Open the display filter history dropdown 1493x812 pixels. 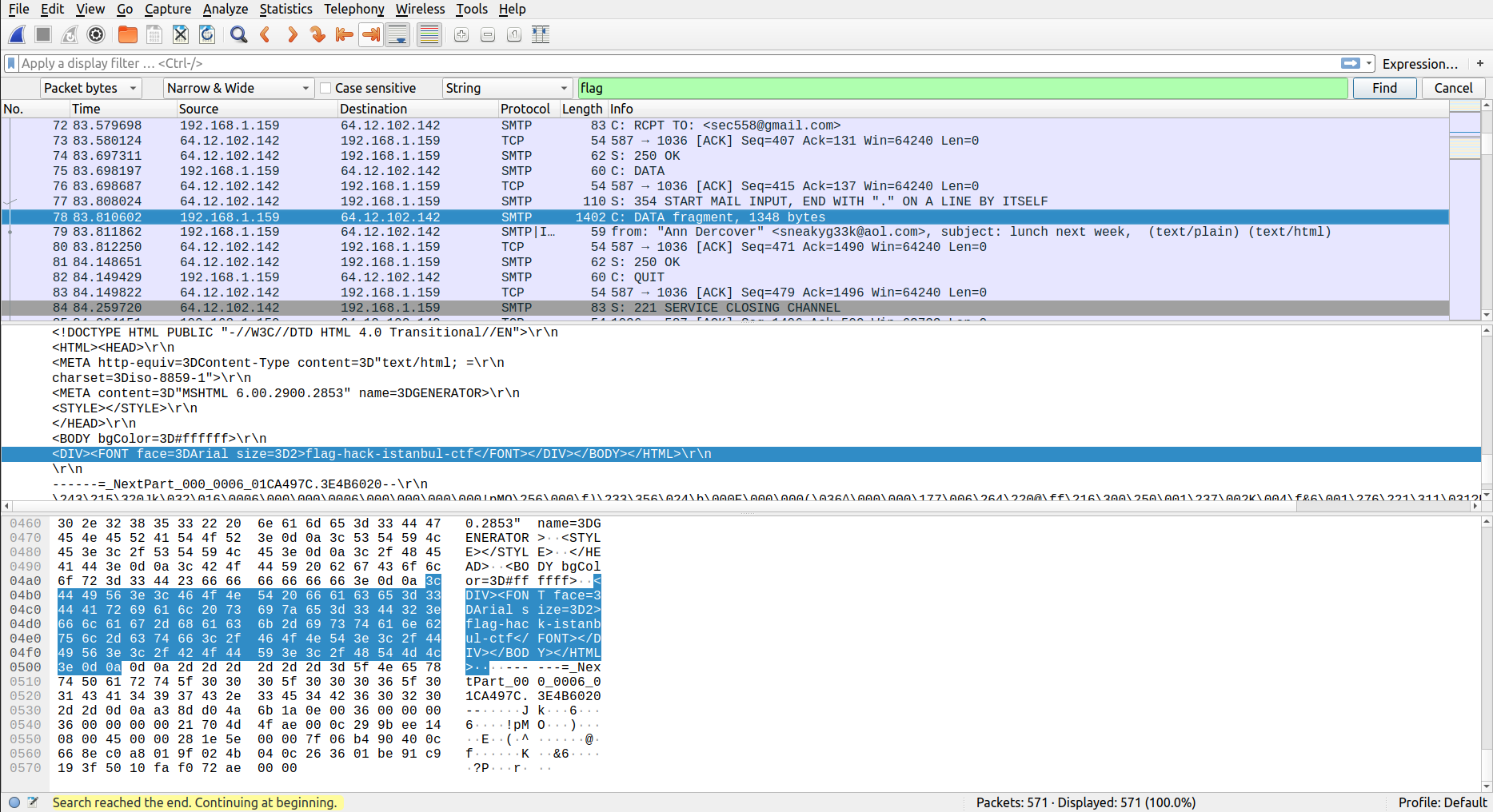tap(1369, 63)
